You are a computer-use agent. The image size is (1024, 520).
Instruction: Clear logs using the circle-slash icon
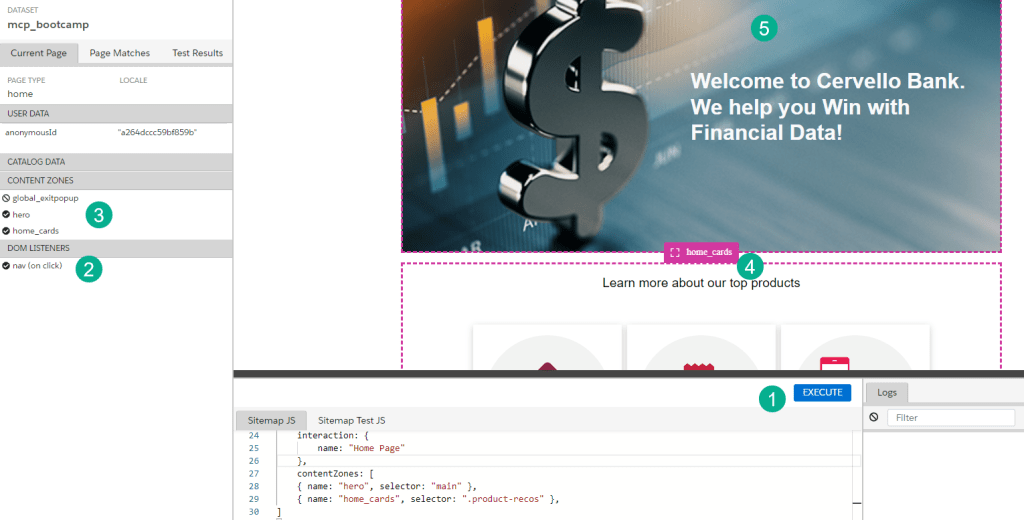point(874,417)
